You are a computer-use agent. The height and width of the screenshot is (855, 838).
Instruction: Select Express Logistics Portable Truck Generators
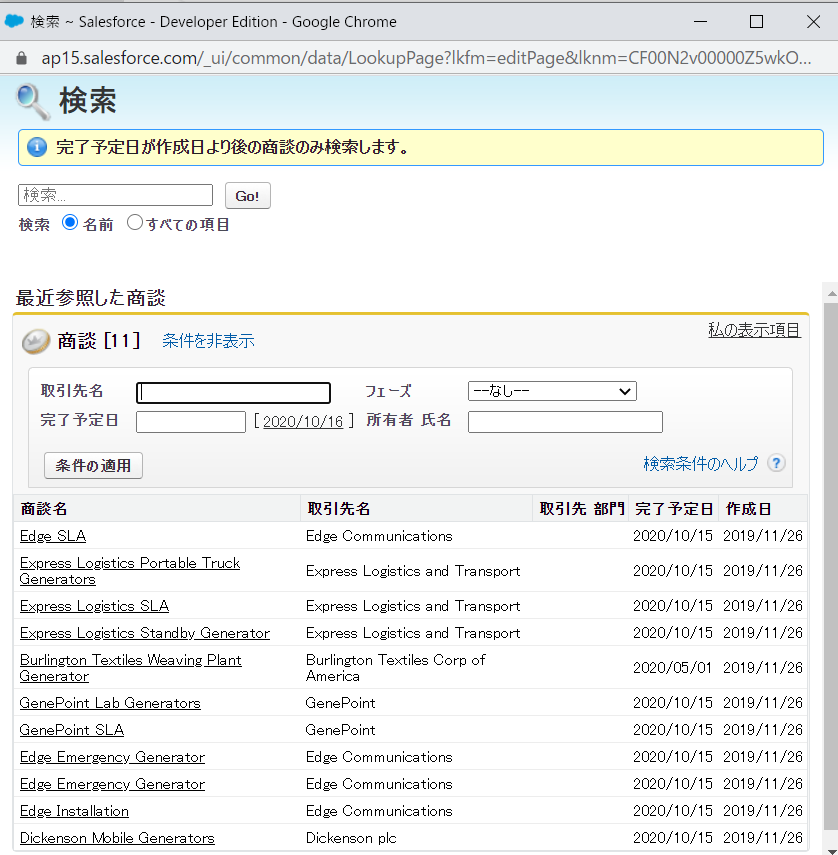pyautogui.click(x=130, y=571)
